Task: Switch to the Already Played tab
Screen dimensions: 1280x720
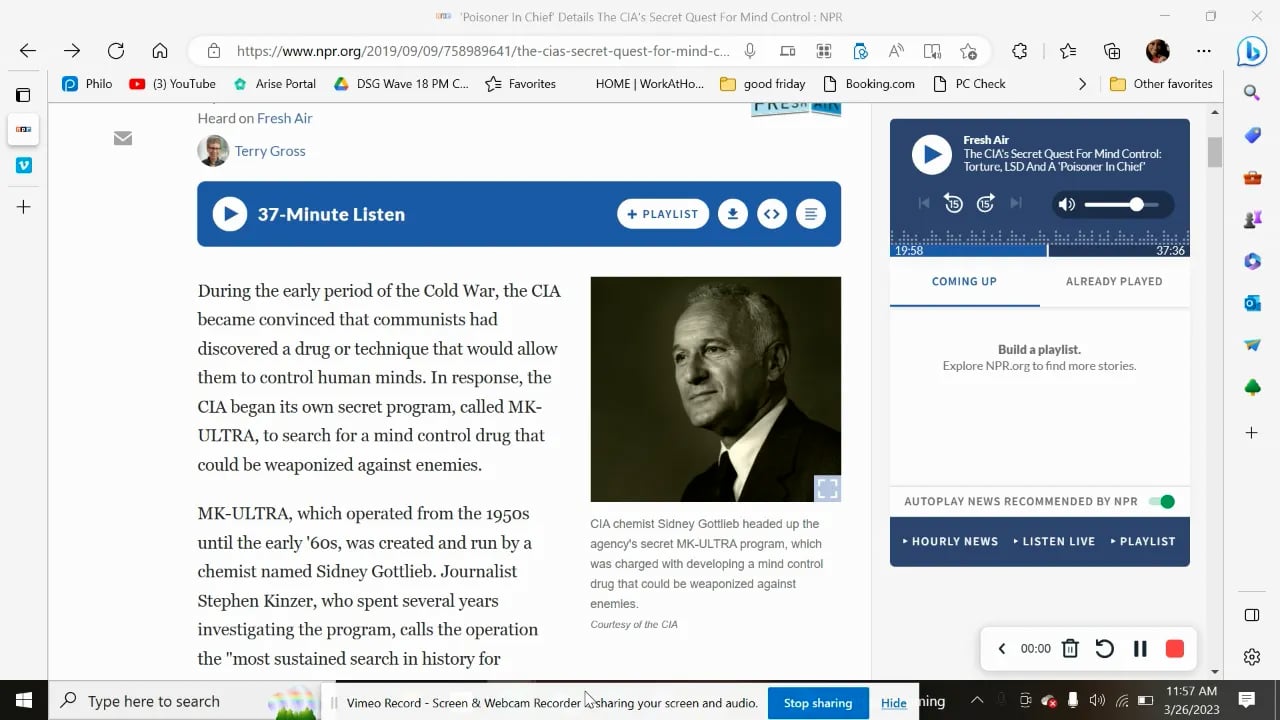Action: pyautogui.click(x=1114, y=282)
